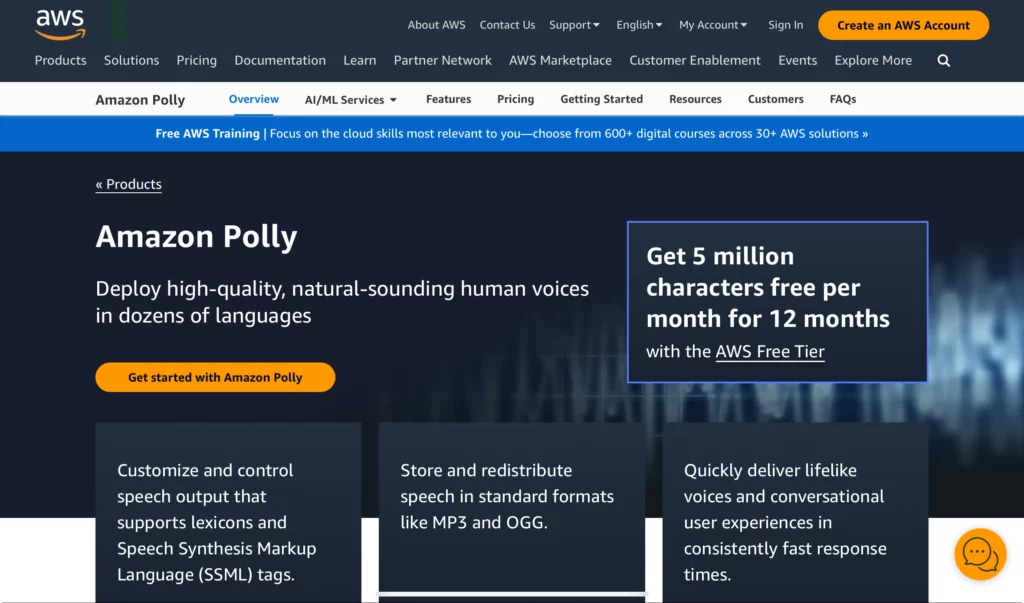Switch to the Resources tab
Viewport: 1024px width, 603px height.
point(695,99)
